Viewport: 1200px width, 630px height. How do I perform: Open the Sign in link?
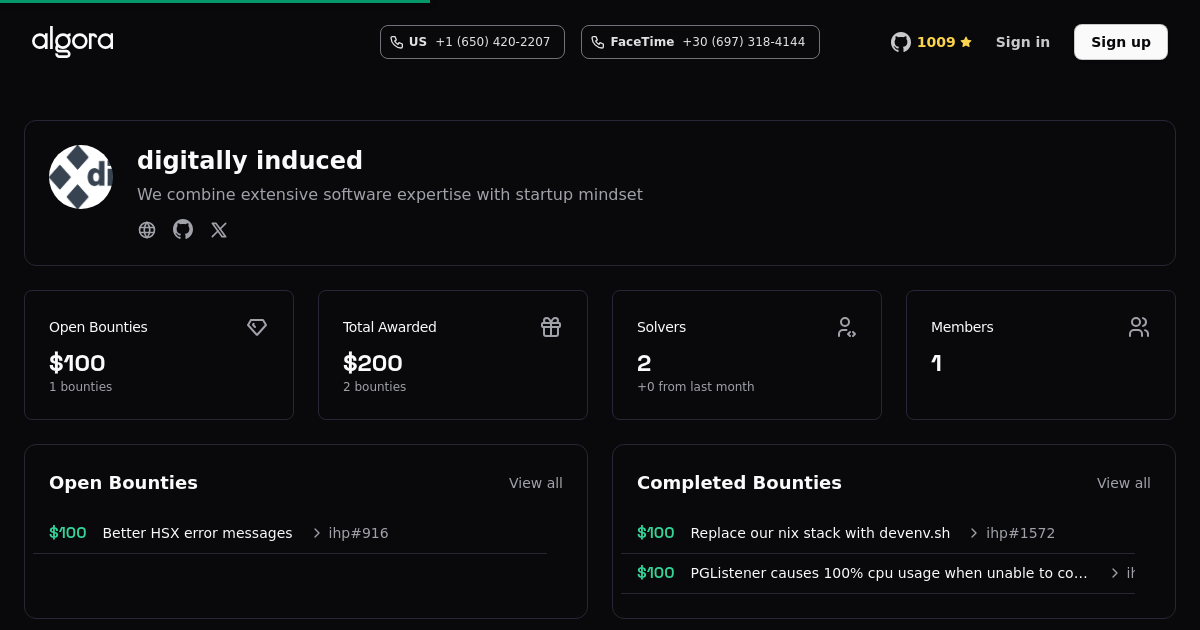coord(1022,42)
